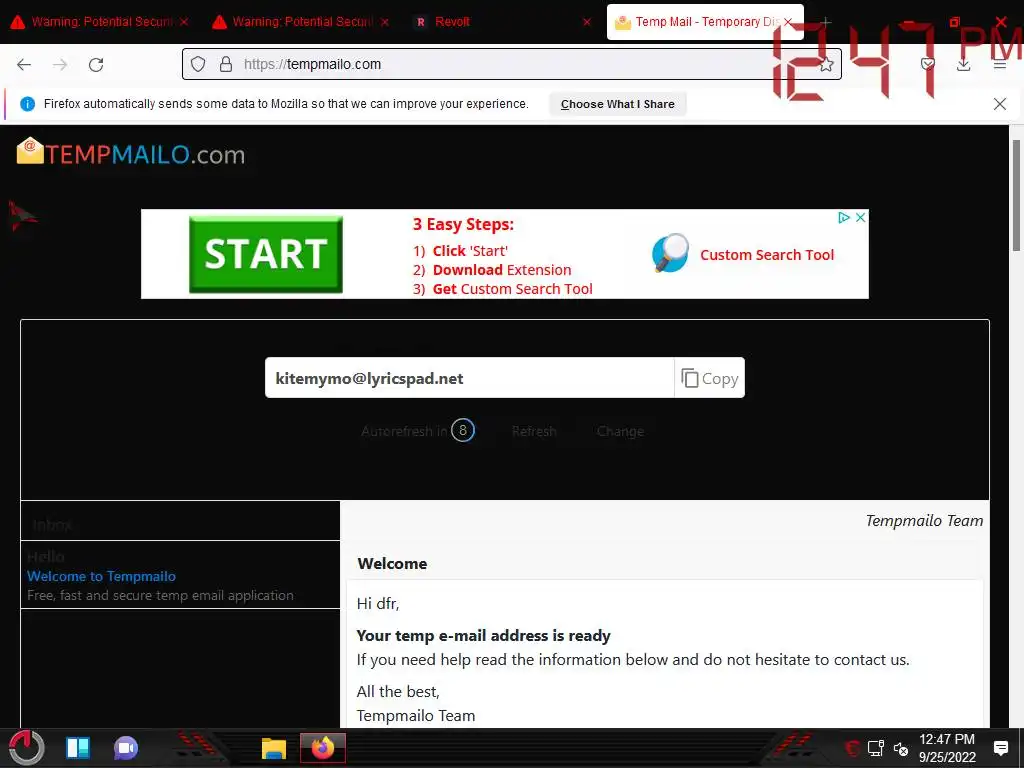
Task: Click the magnifier icon in the ad
Action: coord(670,253)
